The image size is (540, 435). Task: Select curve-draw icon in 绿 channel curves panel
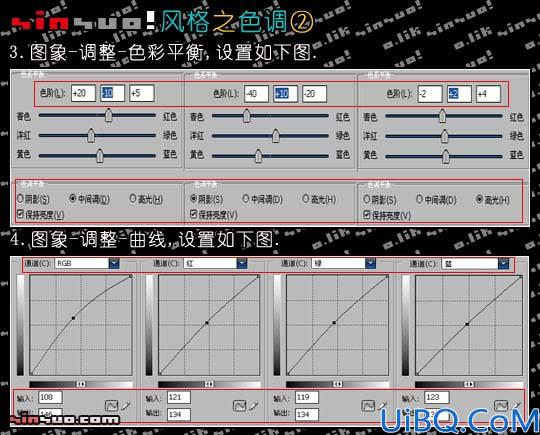point(368,405)
